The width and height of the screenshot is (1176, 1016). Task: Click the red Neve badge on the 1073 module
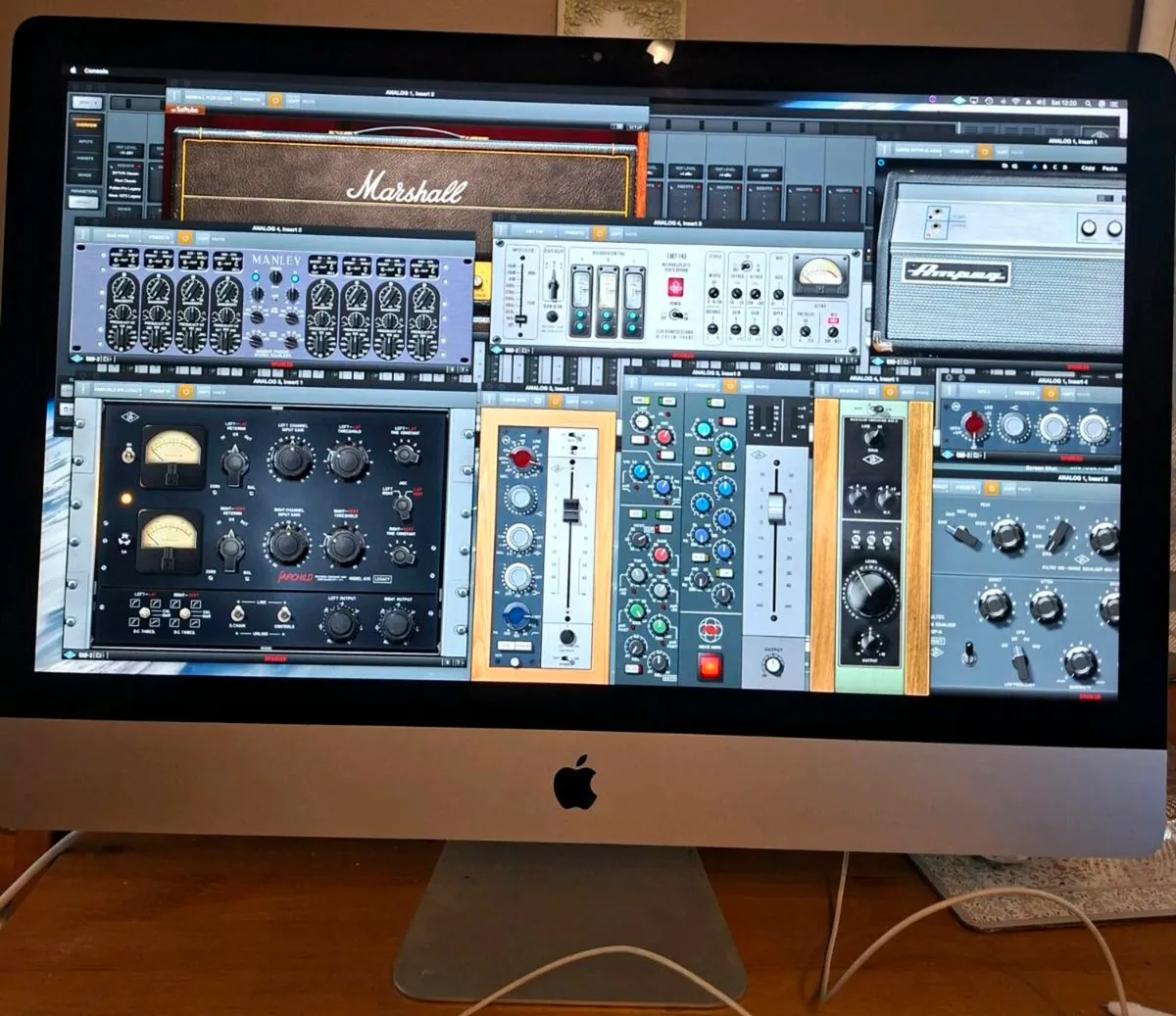click(710, 630)
